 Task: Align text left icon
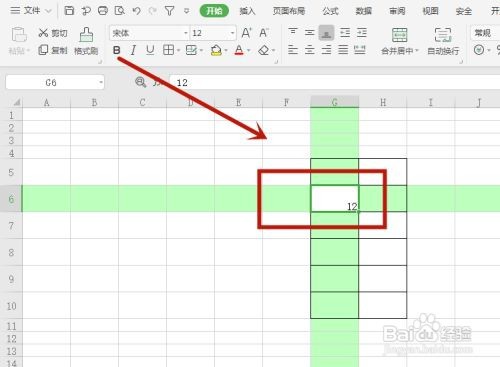(293, 50)
